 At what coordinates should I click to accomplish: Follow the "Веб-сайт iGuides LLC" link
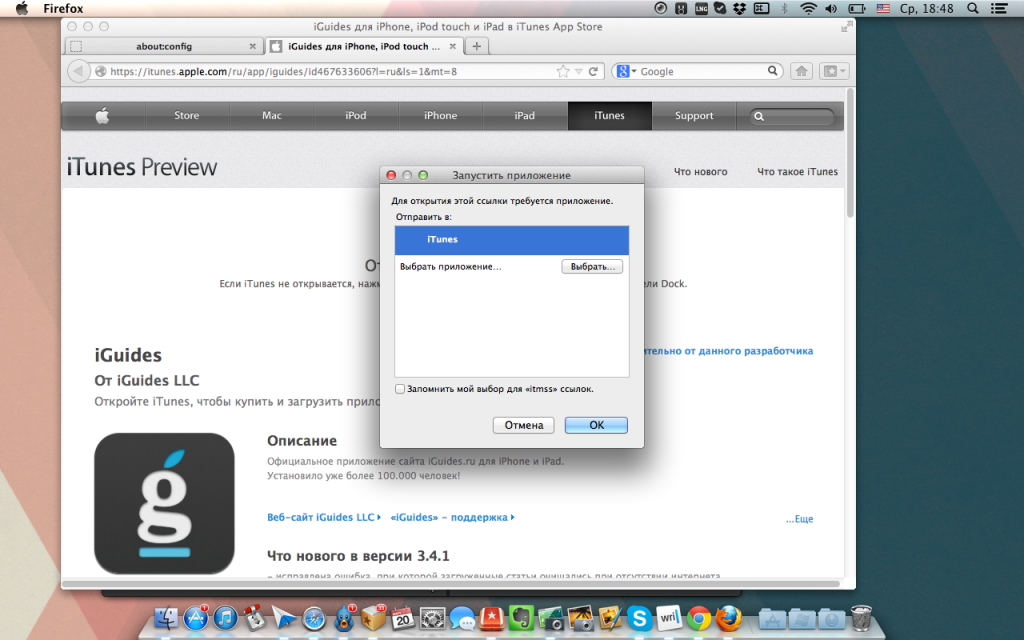click(x=324, y=517)
